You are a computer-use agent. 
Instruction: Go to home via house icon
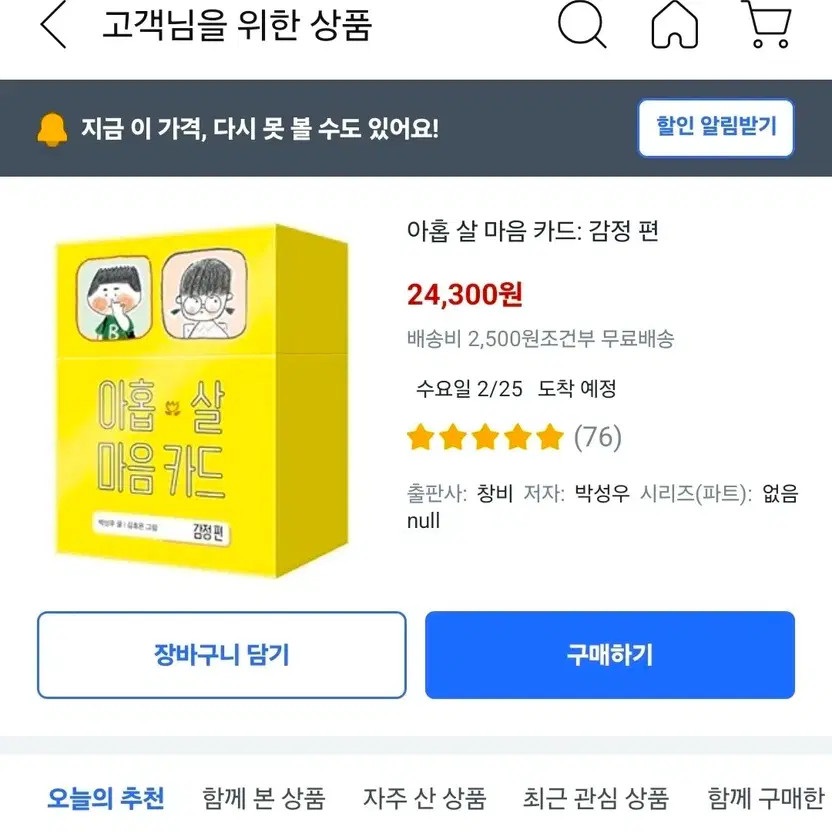[674, 24]
